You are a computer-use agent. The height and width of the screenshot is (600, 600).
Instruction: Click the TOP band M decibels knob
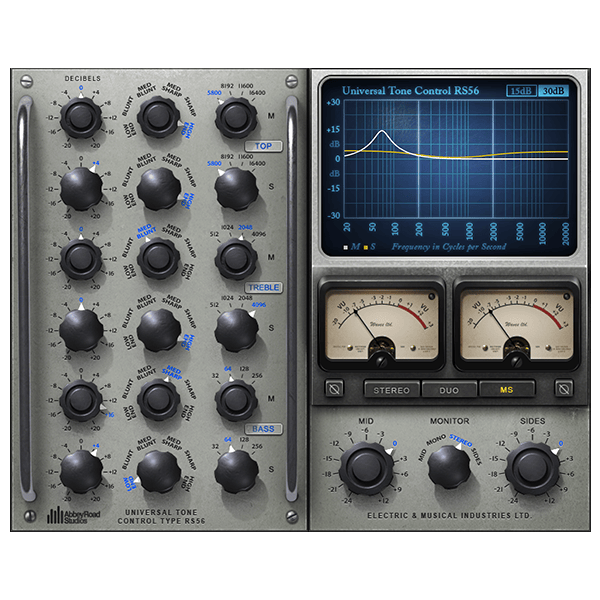pyautogui.click(x=81, y=117)
